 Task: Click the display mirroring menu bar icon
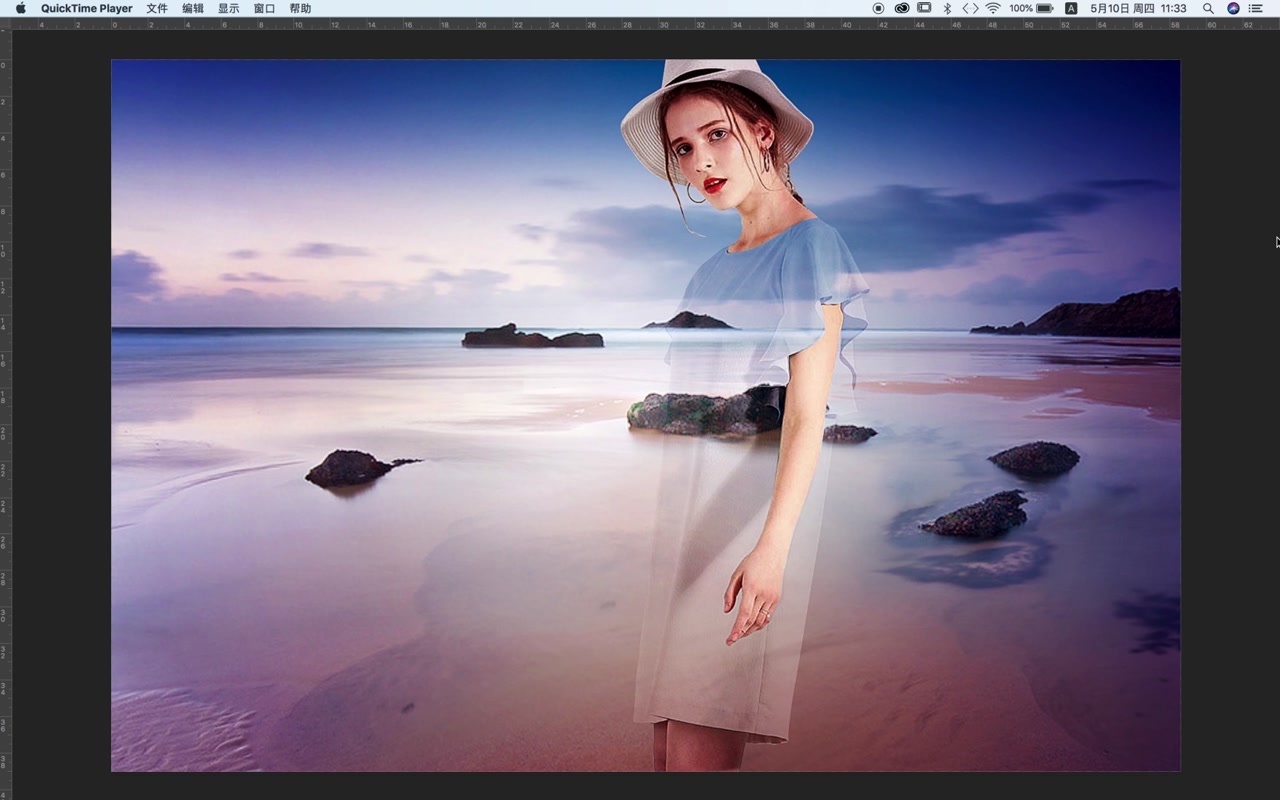[924, 8]
